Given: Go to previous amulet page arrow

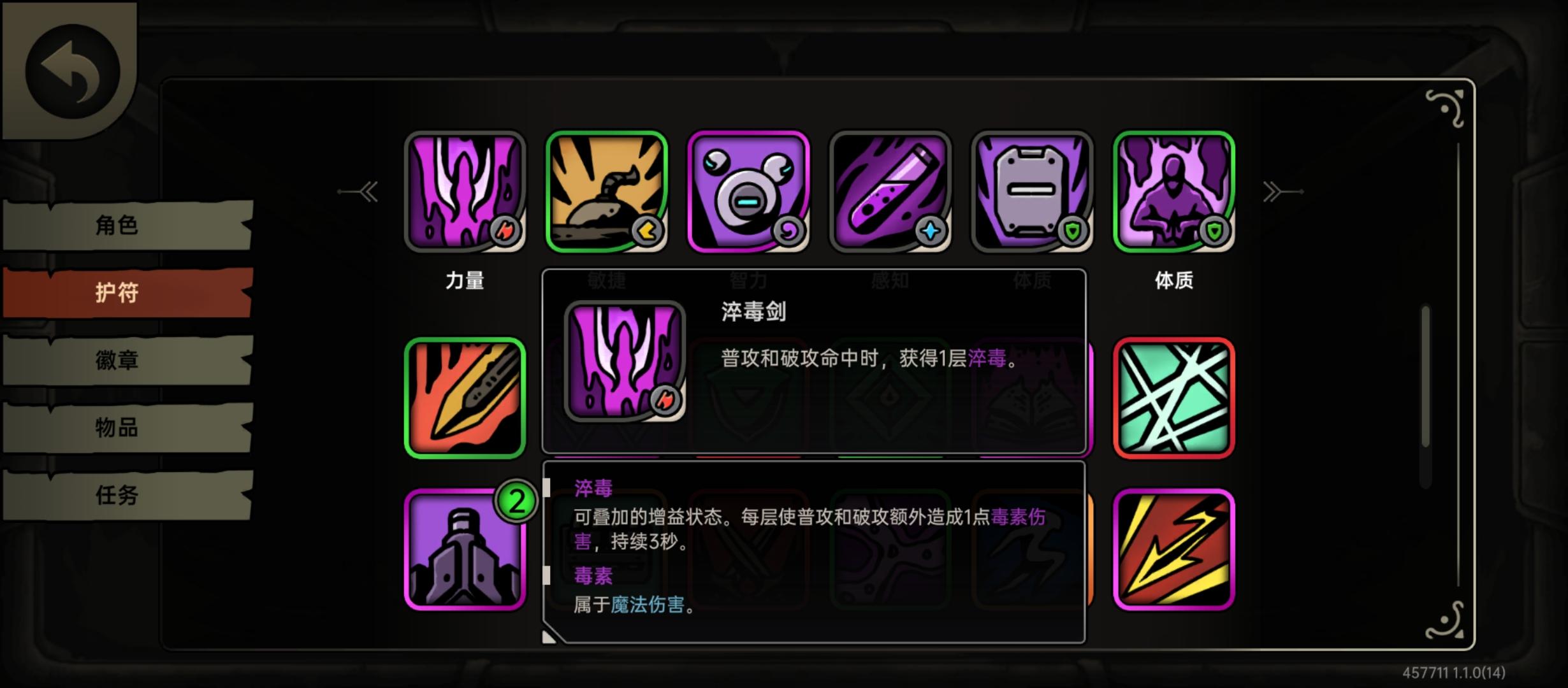Looking at the screenshot, I should (359, 191).
